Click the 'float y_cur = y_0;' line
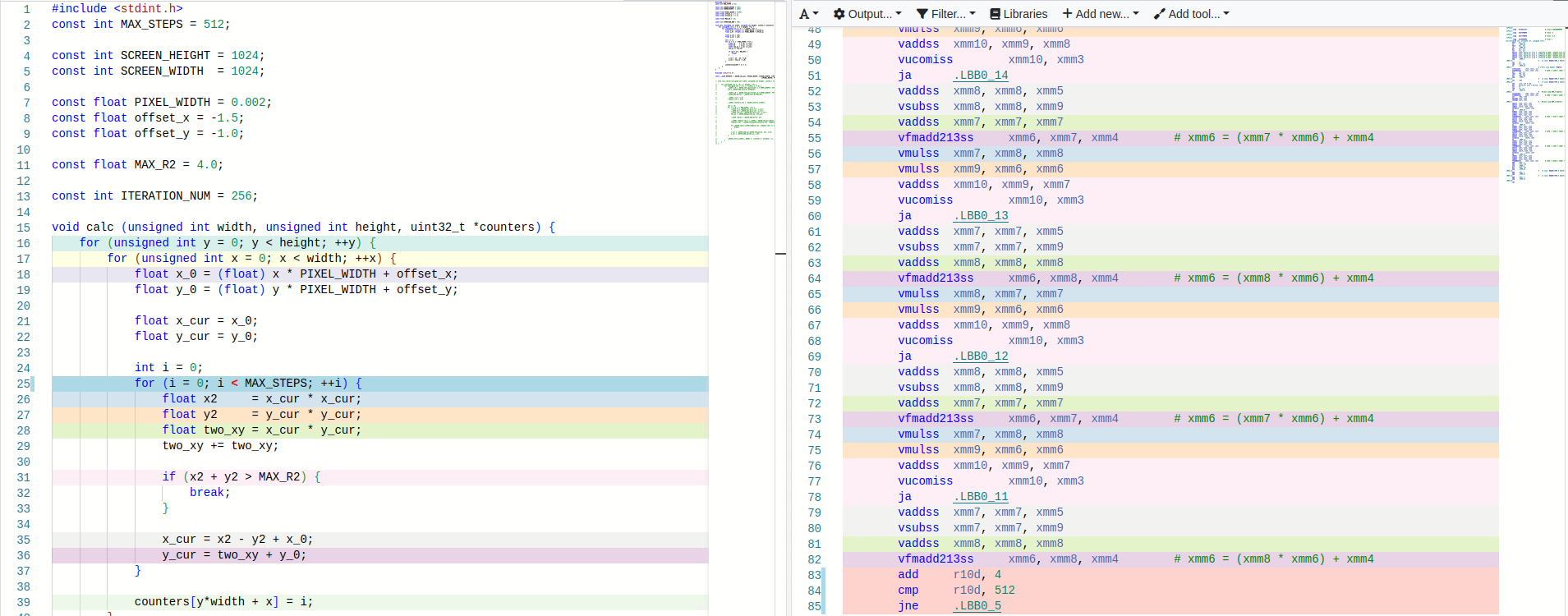Screen dimensions: 1568x616 pyautogui.click(x=196, y=336)
